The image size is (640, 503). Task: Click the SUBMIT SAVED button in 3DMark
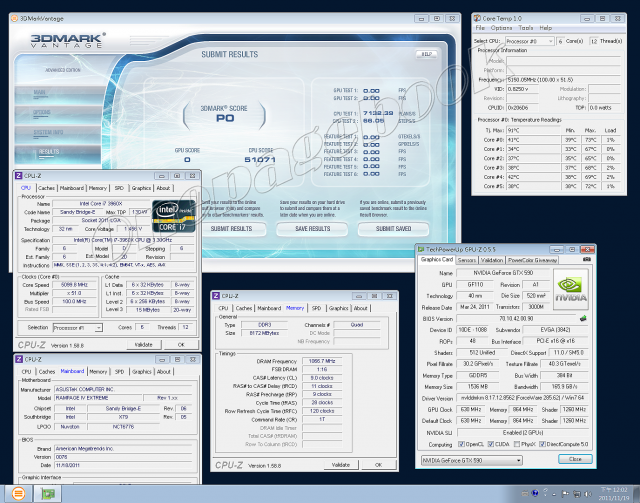393,229
